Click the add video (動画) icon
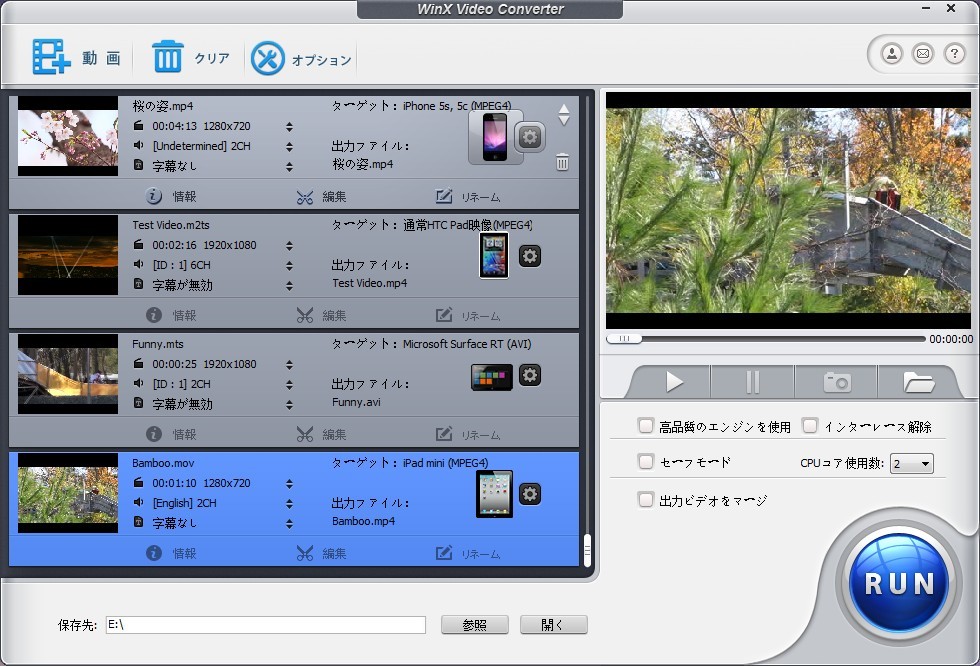Viewport: 980px width, 666px height. (50, 58)
